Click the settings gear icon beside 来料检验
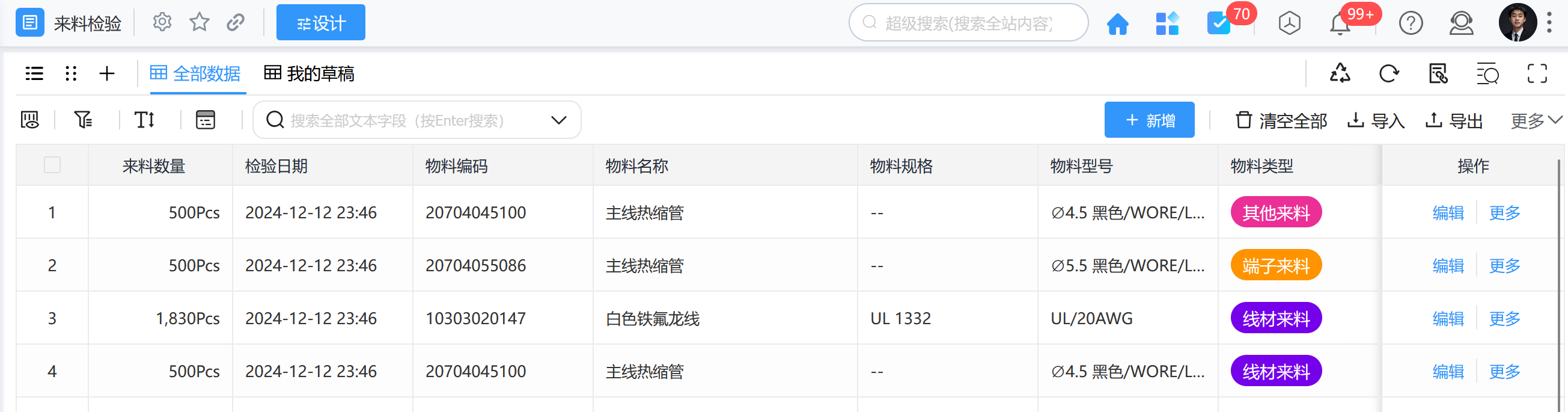 pyautogui.click(x=162, y=22)
